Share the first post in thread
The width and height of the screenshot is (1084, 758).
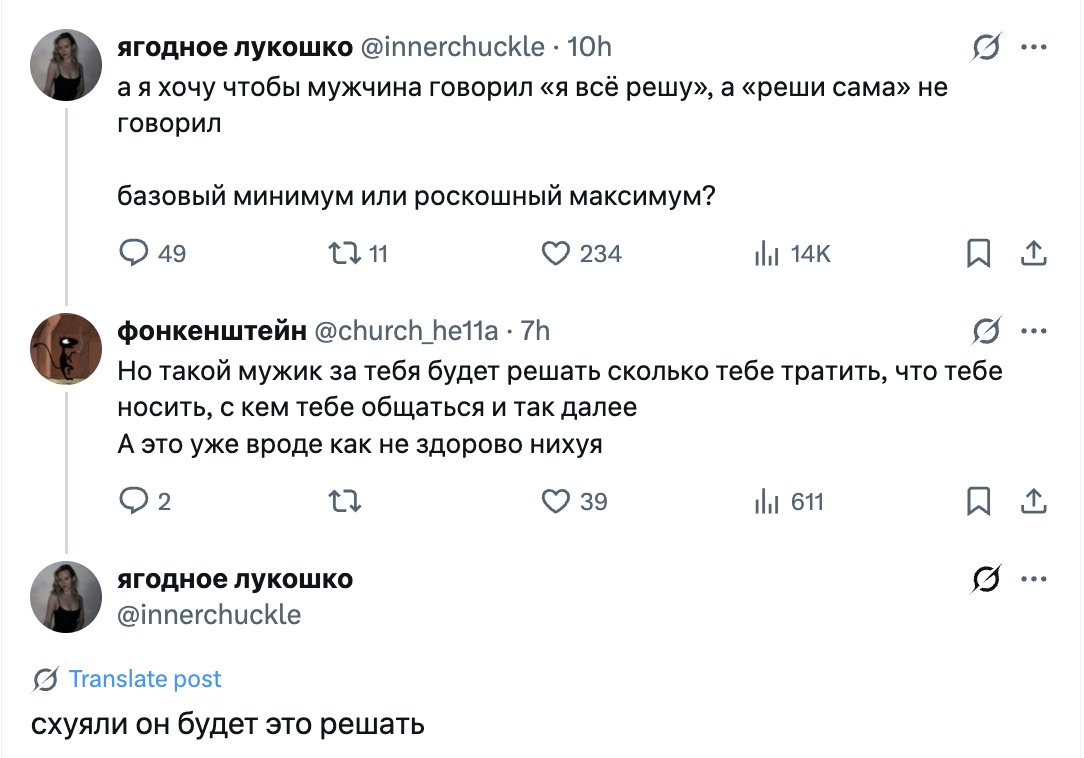click(1033, 254)
